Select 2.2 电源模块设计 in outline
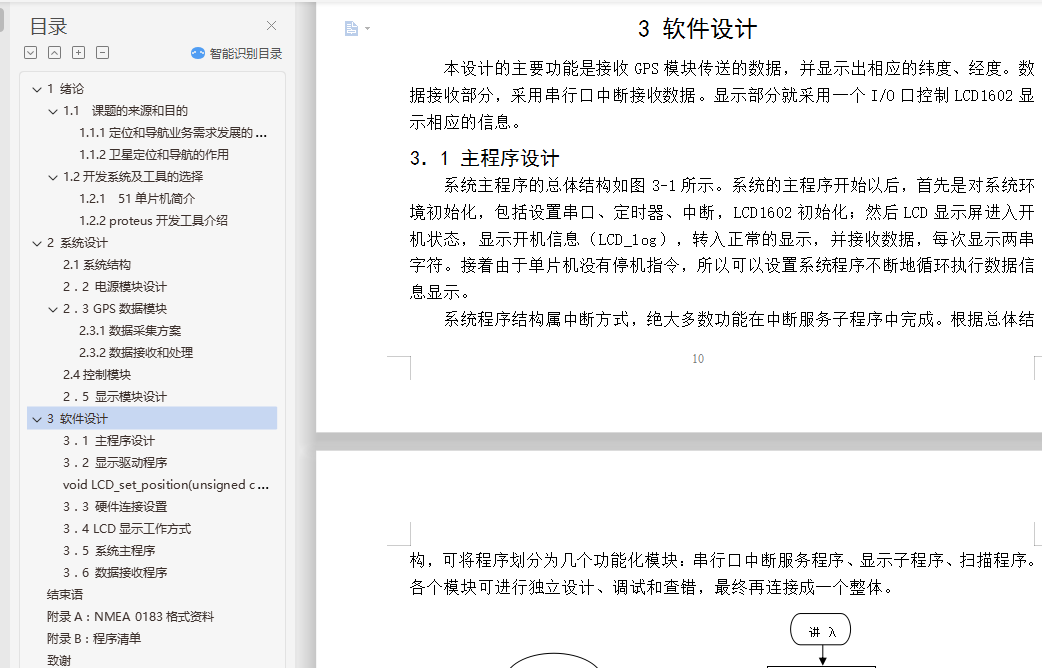The width and height of the screenshot is (1042, 668). pyautogui.click(x=115, y=286)
